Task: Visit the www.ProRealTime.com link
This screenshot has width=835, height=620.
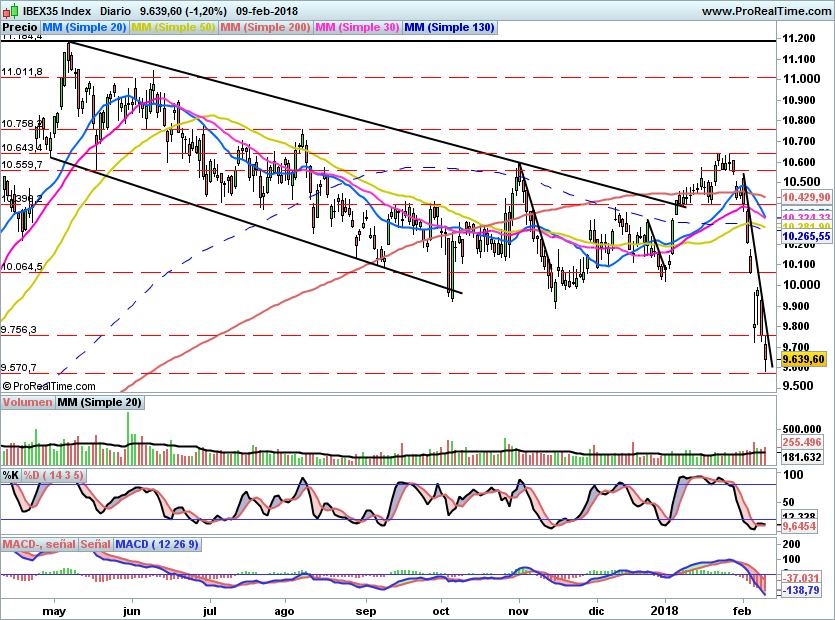Action: pyautogui.click(x=765, y=10)
